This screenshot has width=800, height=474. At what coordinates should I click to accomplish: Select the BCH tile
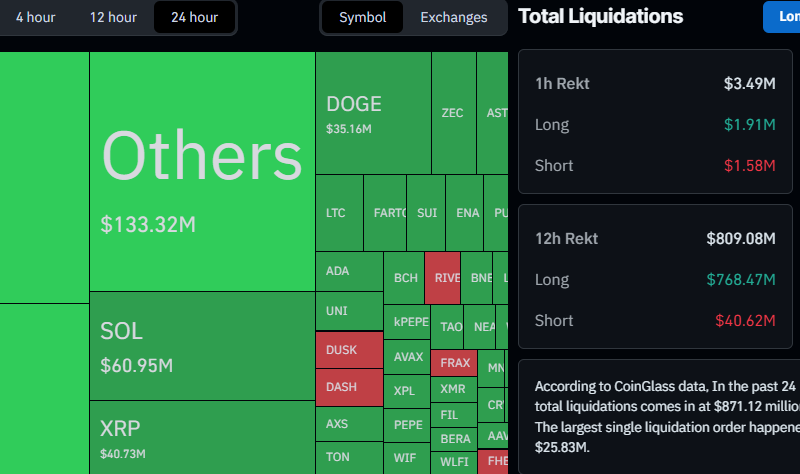[405, 278]
